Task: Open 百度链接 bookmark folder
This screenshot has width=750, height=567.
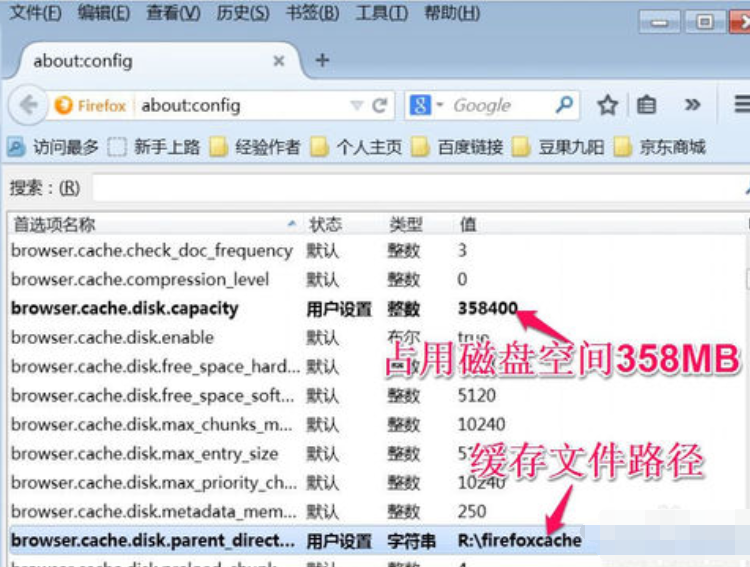Action: pyautogui.click(x=458, y=147)
